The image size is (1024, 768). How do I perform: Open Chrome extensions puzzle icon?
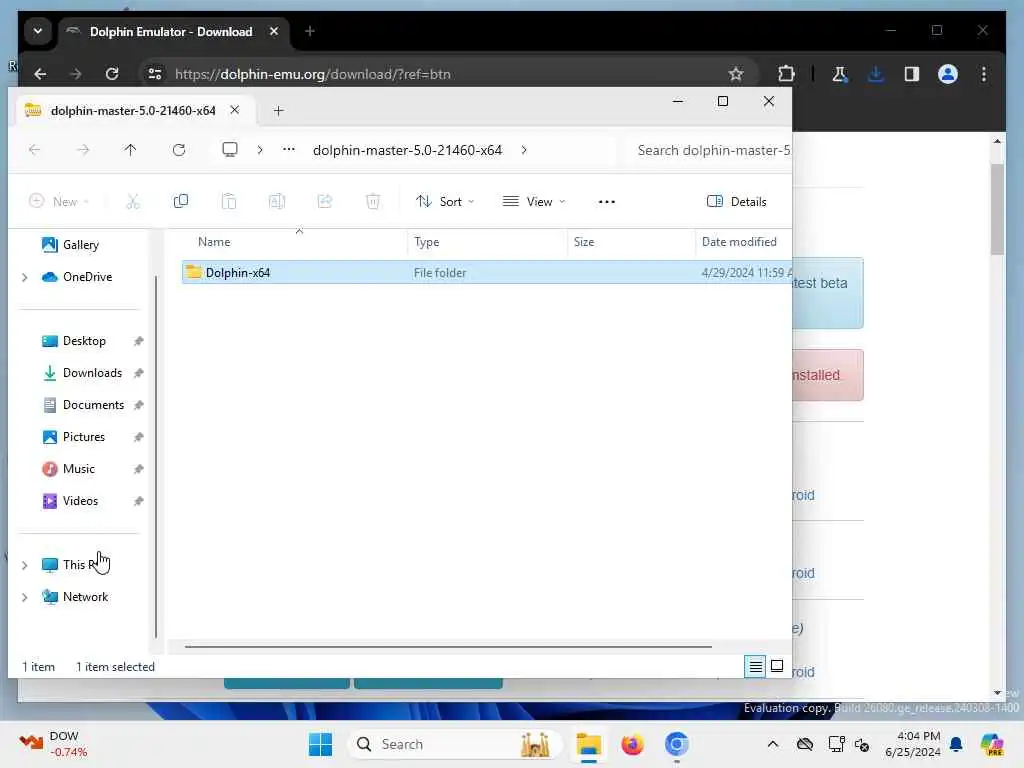click(786, 74)
